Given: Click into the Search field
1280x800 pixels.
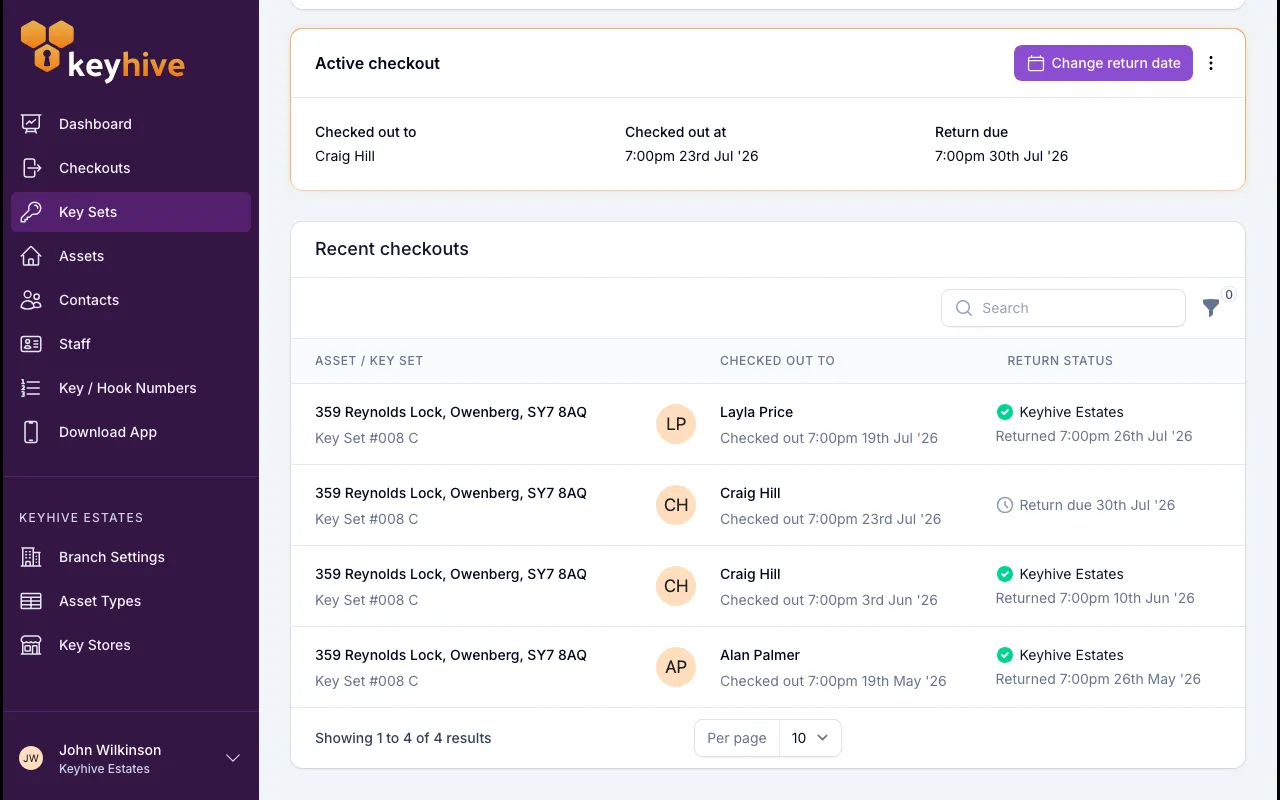Looking at the screenshot, I should tap(1063, 308).
